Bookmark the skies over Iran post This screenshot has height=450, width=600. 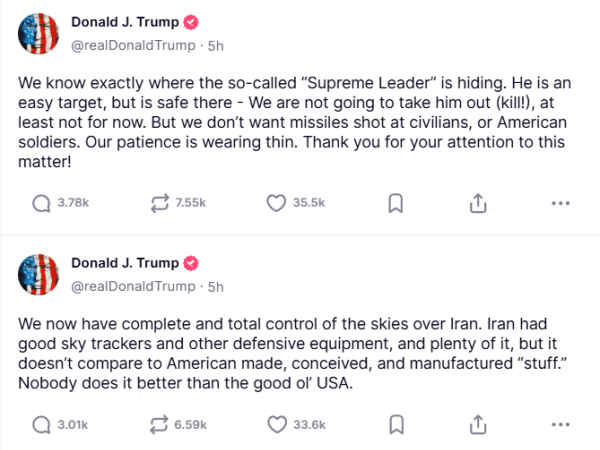tap(396, 425)
